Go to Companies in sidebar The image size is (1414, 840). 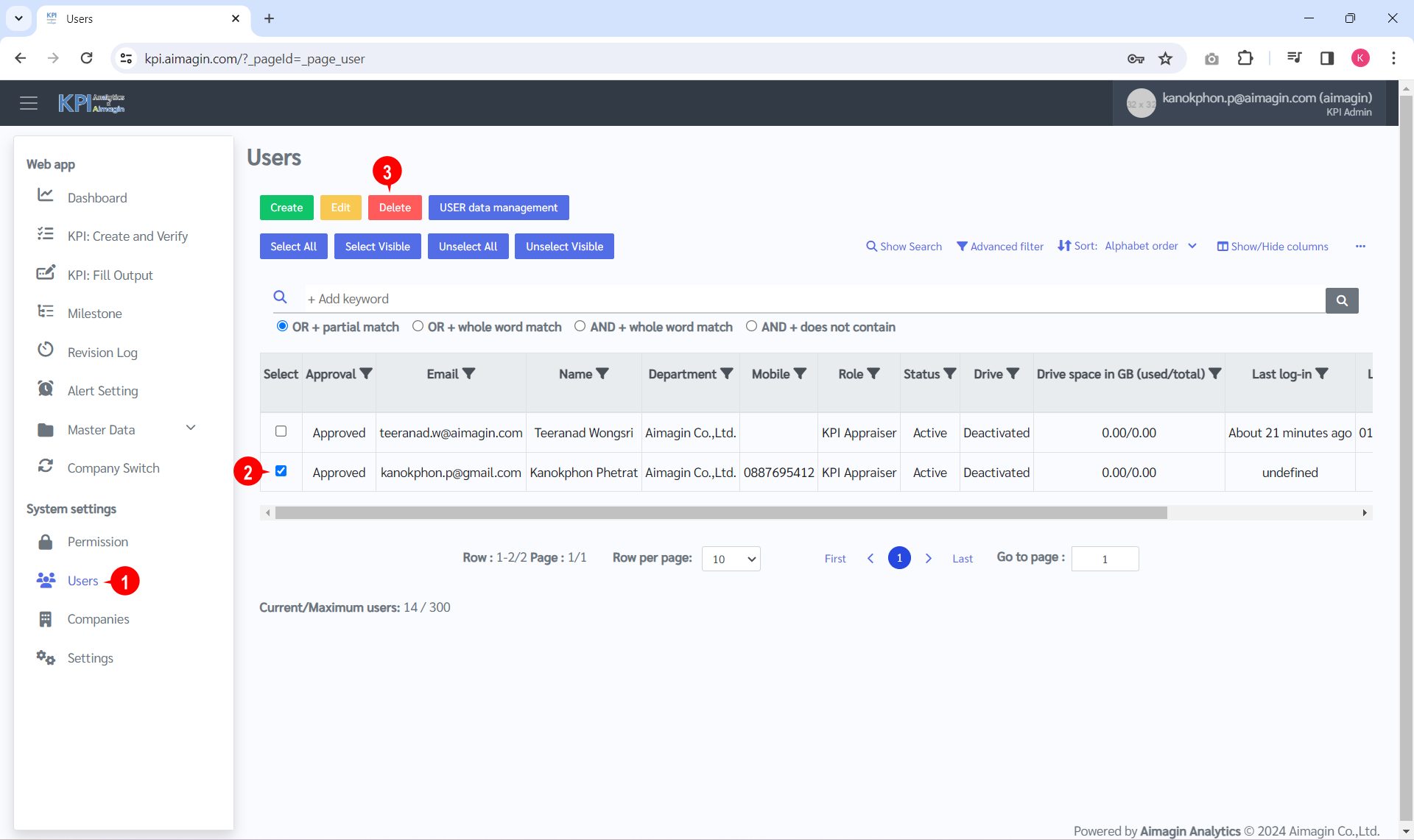[x=98, y=619]
